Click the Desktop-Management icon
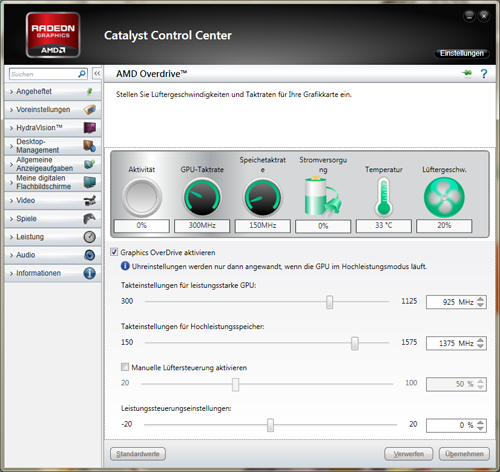The height and width of the screenshot is (472, 500). pyautogui.click(x=89, y=146)
